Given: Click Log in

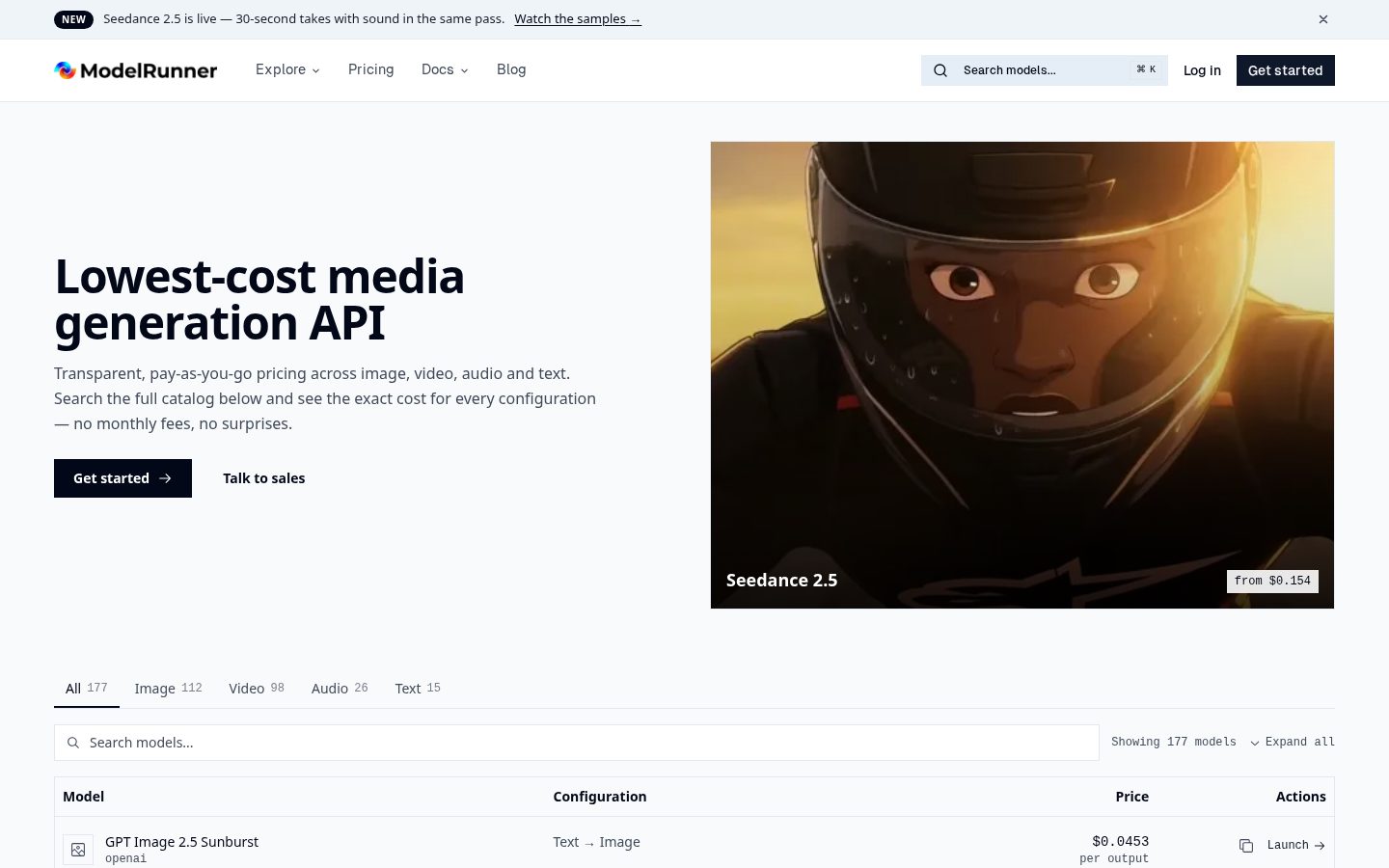Looking at the screenshot, I should (x=1202, y=70).
